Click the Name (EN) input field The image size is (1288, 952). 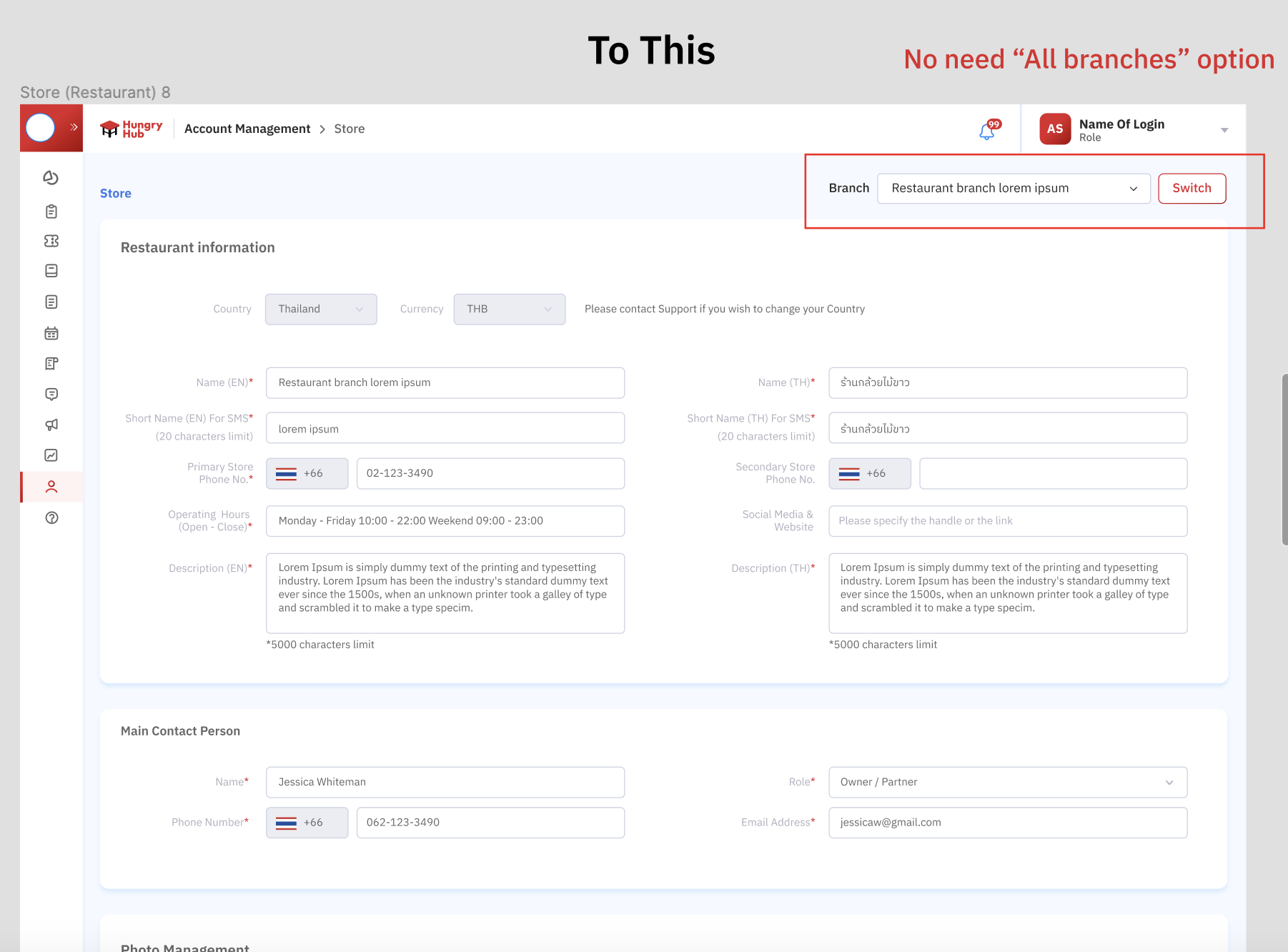coord(445,383)
